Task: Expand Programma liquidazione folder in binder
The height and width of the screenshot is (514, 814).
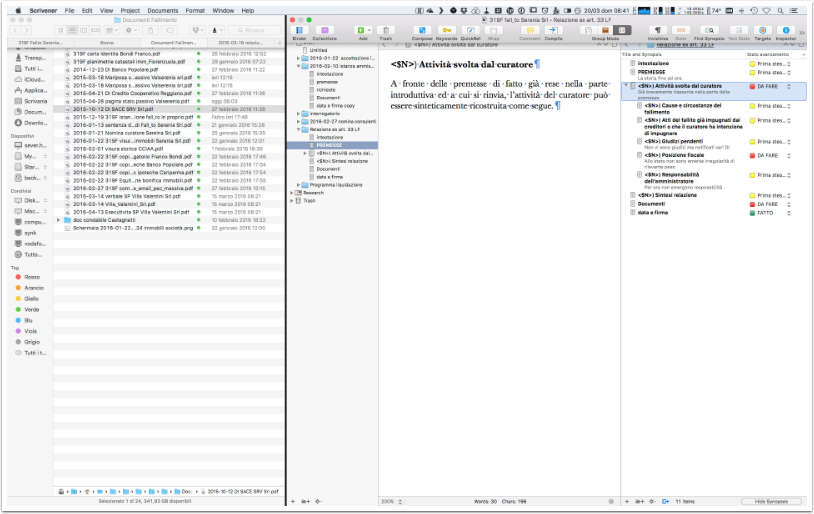Action: 299,185
